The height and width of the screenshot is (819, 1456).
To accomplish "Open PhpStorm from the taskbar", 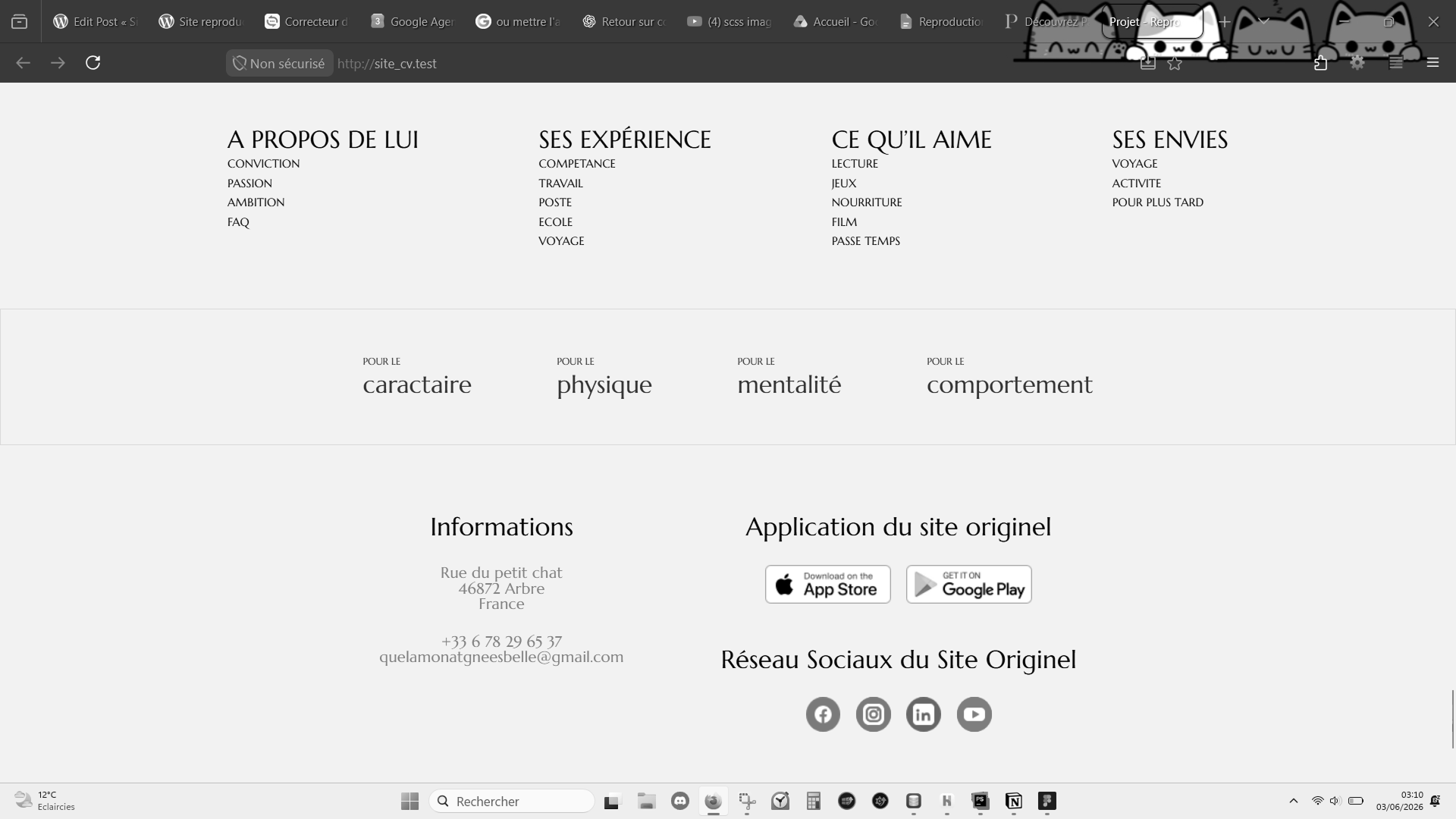I will (x=981, y=802).
